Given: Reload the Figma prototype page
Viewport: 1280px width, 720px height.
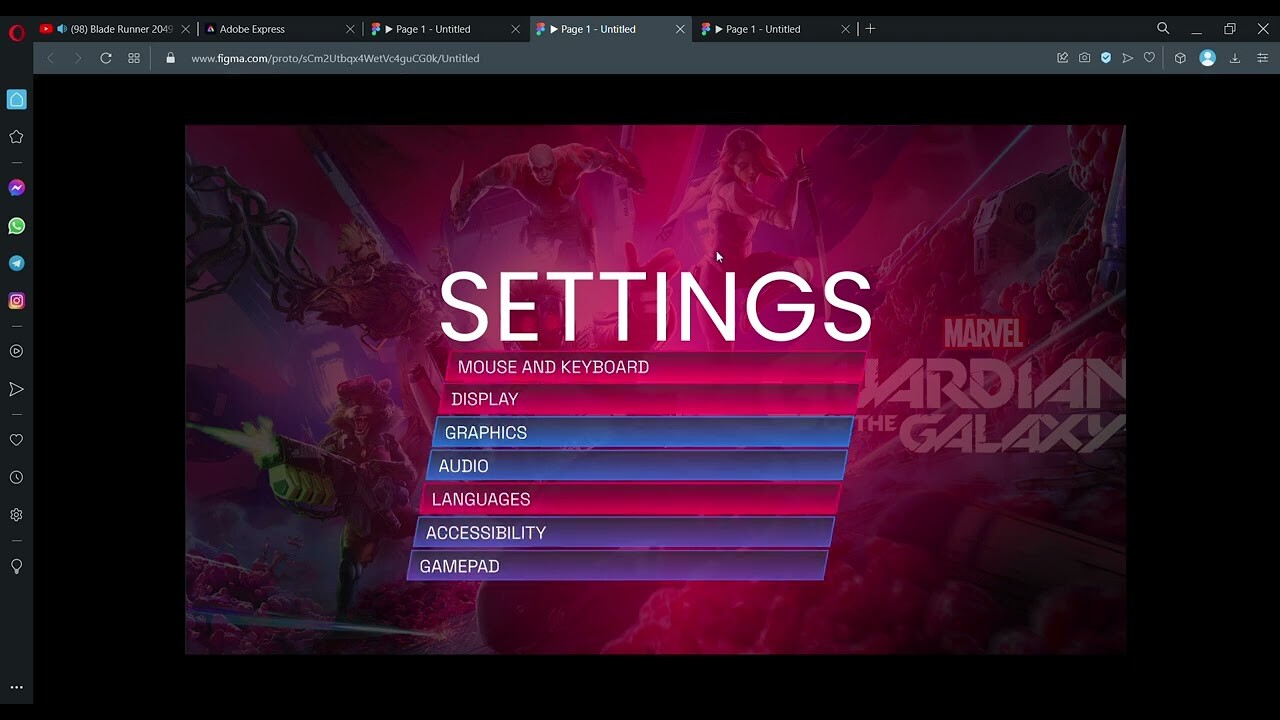Looking at the screenshot, I should pos(106,58).
